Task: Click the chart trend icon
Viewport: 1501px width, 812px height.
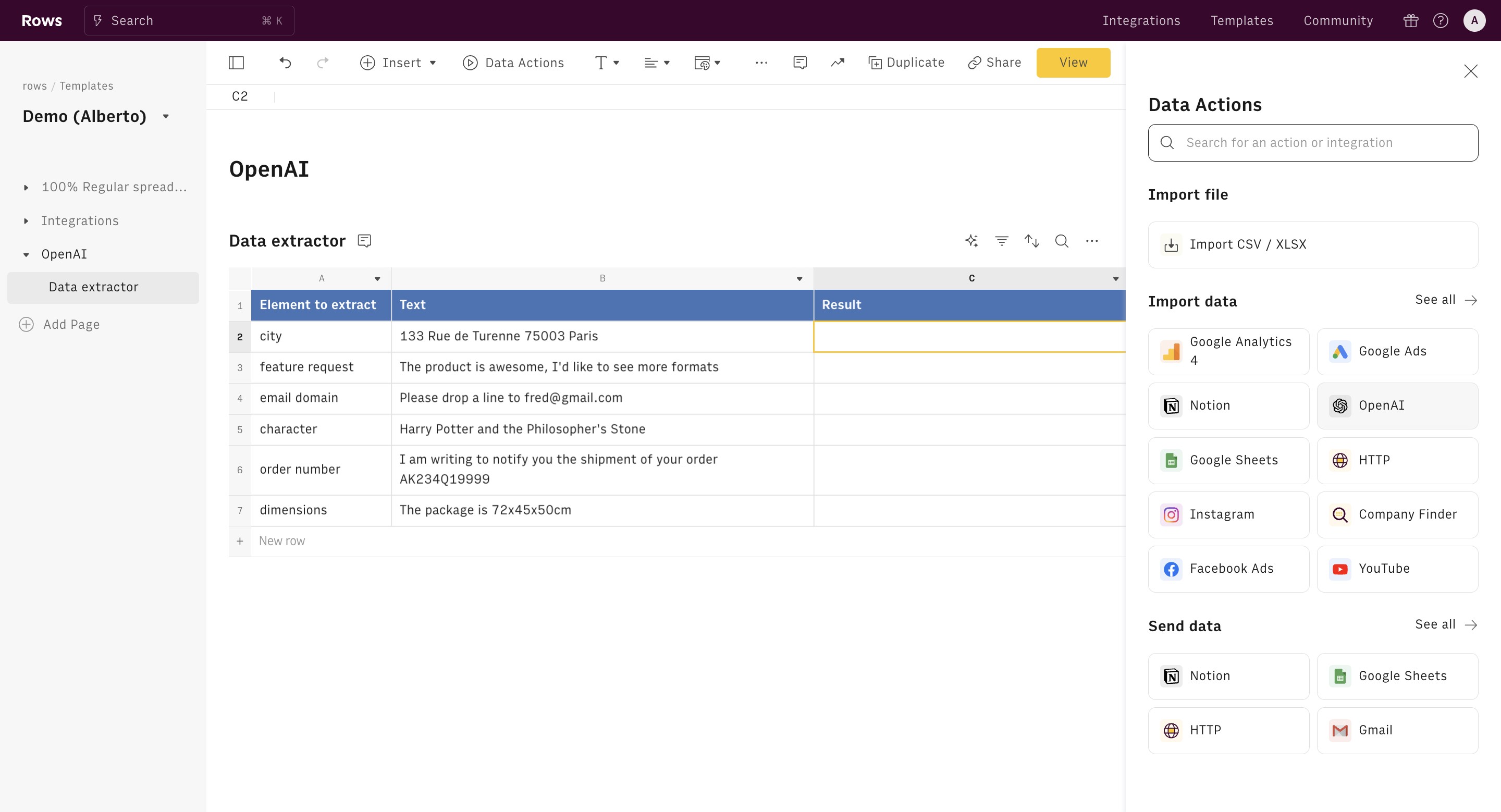Action: [x=838, y=63]
